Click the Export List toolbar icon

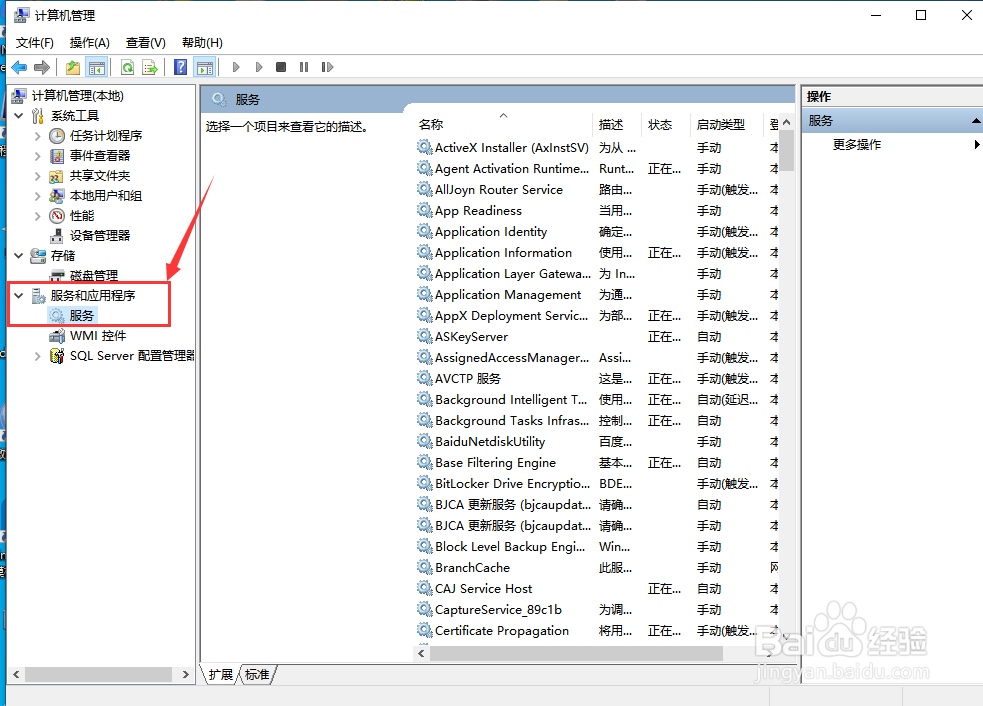click(150, 67)
